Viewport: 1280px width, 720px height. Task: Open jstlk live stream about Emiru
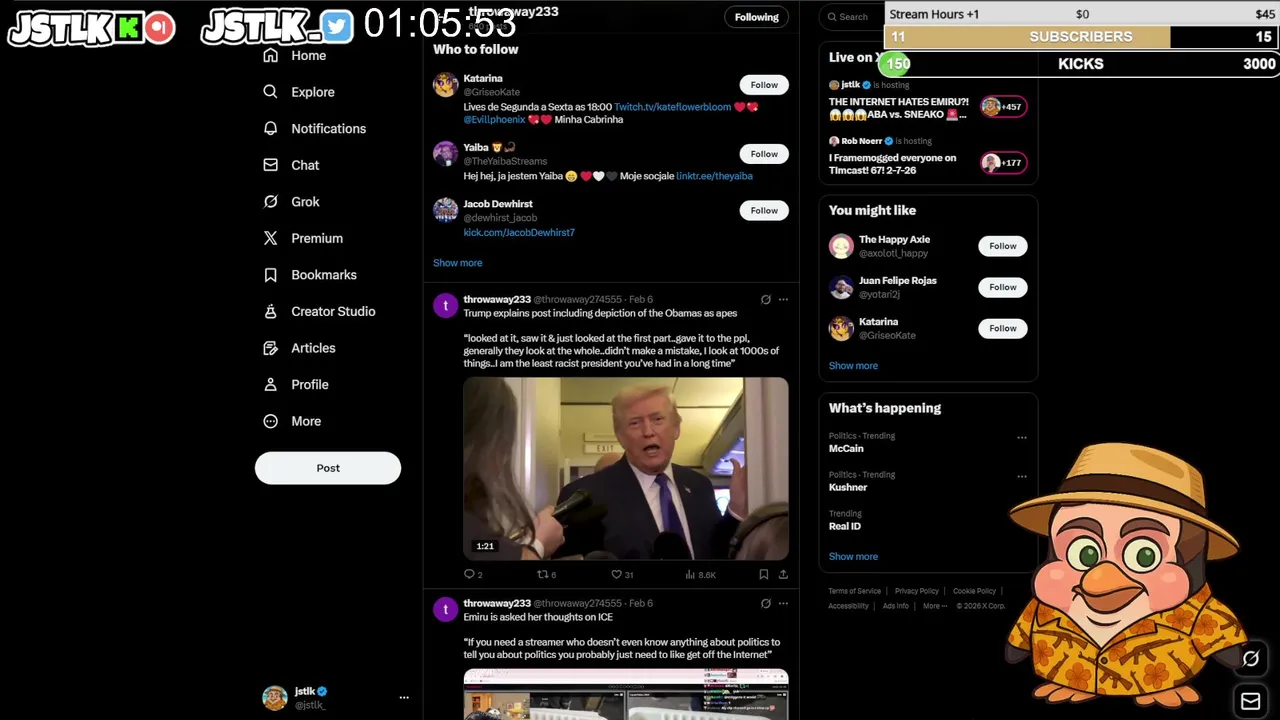click(x=899, y=108)
